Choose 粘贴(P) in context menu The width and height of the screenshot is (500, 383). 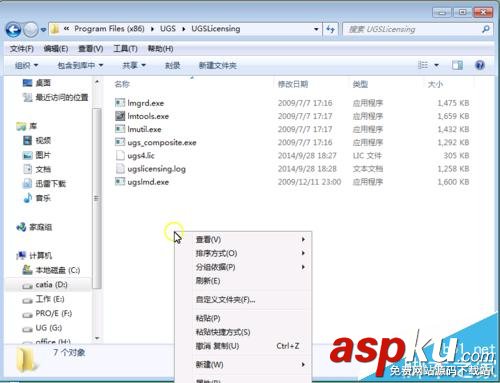[x=243, y=318]
